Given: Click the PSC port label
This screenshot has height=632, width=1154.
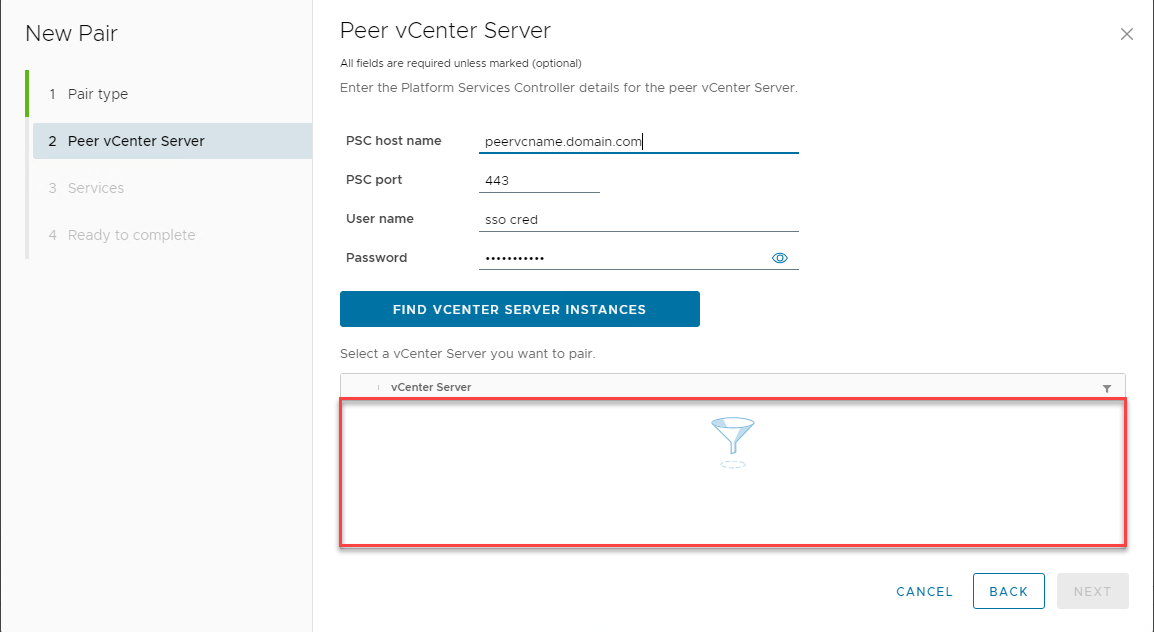Looking at the screenshot, I should click(x=374, y=180).
